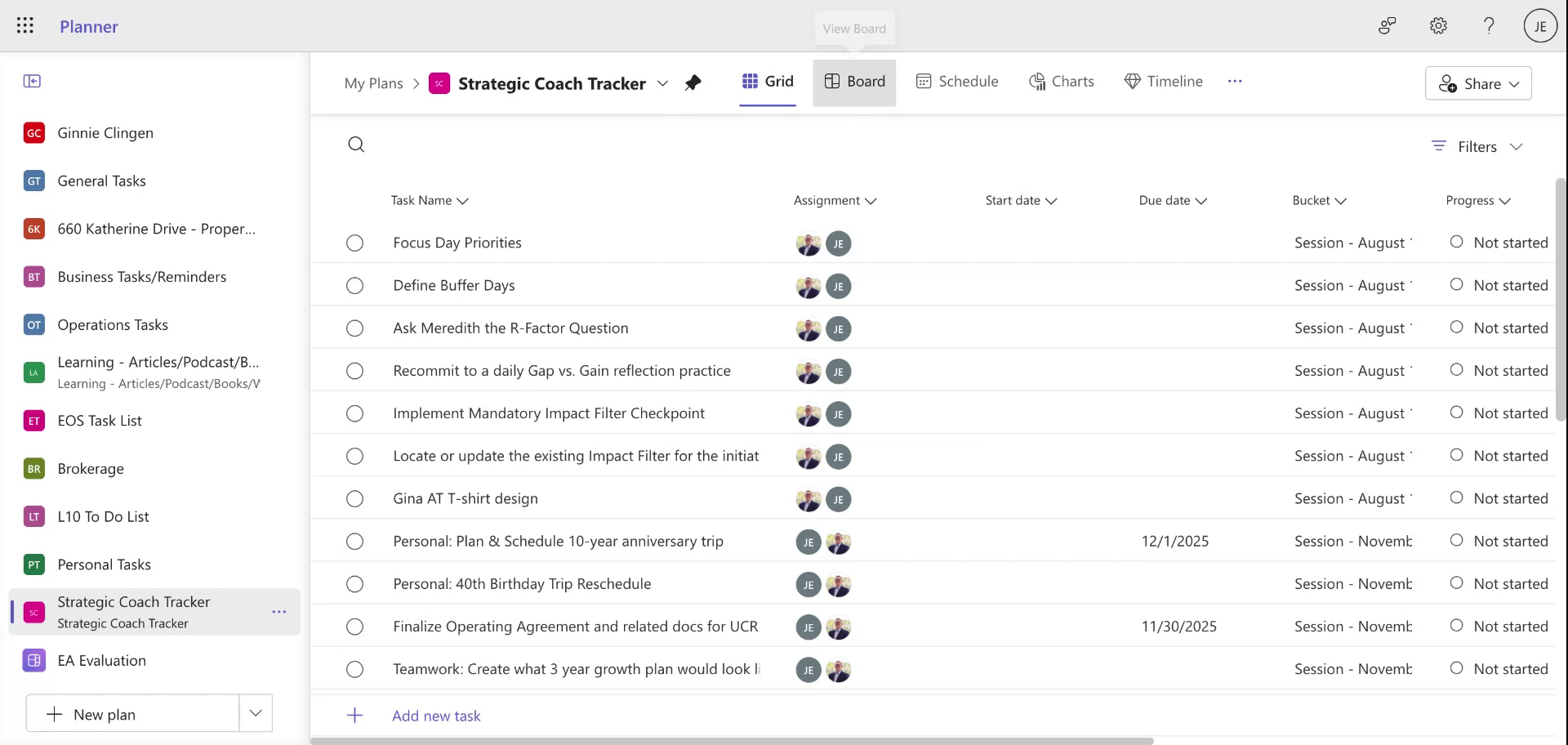Mark Gina AT T-shirt design complete
This screenshot has width=1568, height=745.
(x=354, y=498)
